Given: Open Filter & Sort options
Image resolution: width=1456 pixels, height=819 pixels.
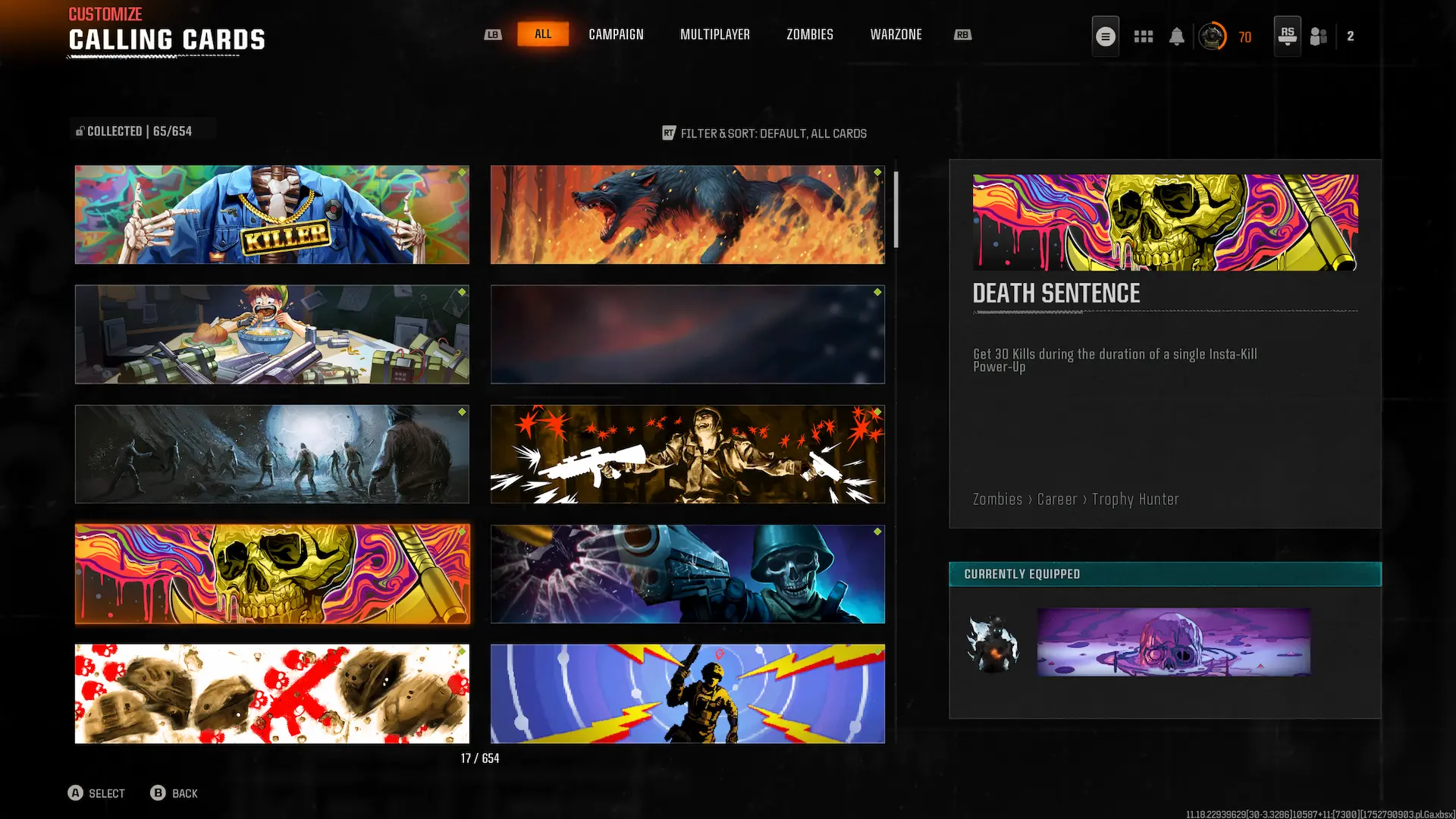Looking at the screenshot, I should coord(764,133).
